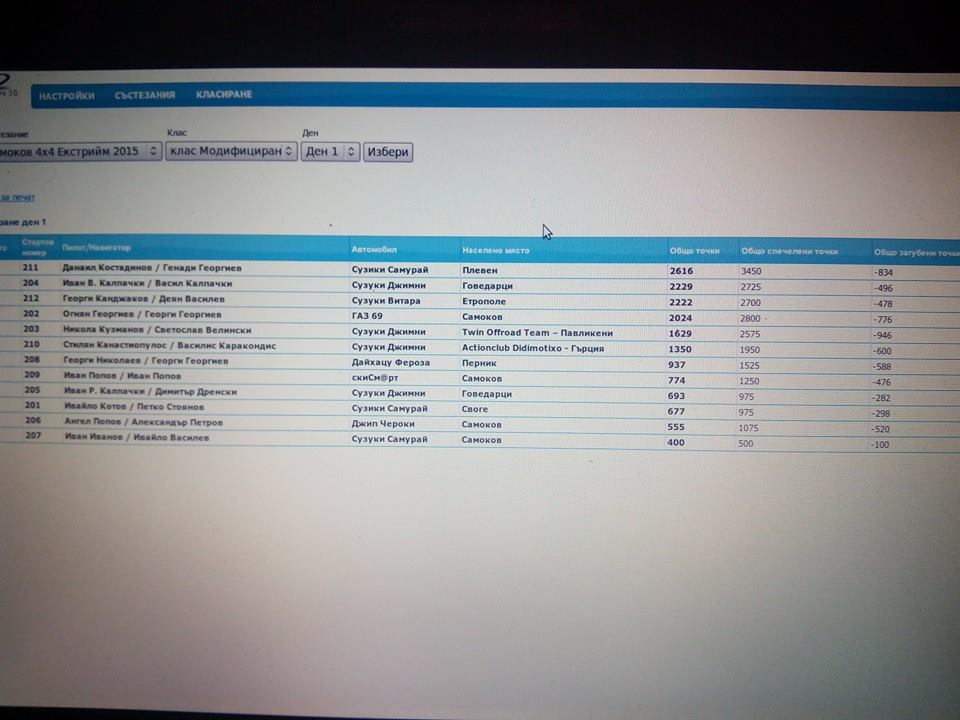Image resolution: width=960 pixels, height=720 pixels.
Task: Click total points value 2024
Action: [x=680, y=318]
